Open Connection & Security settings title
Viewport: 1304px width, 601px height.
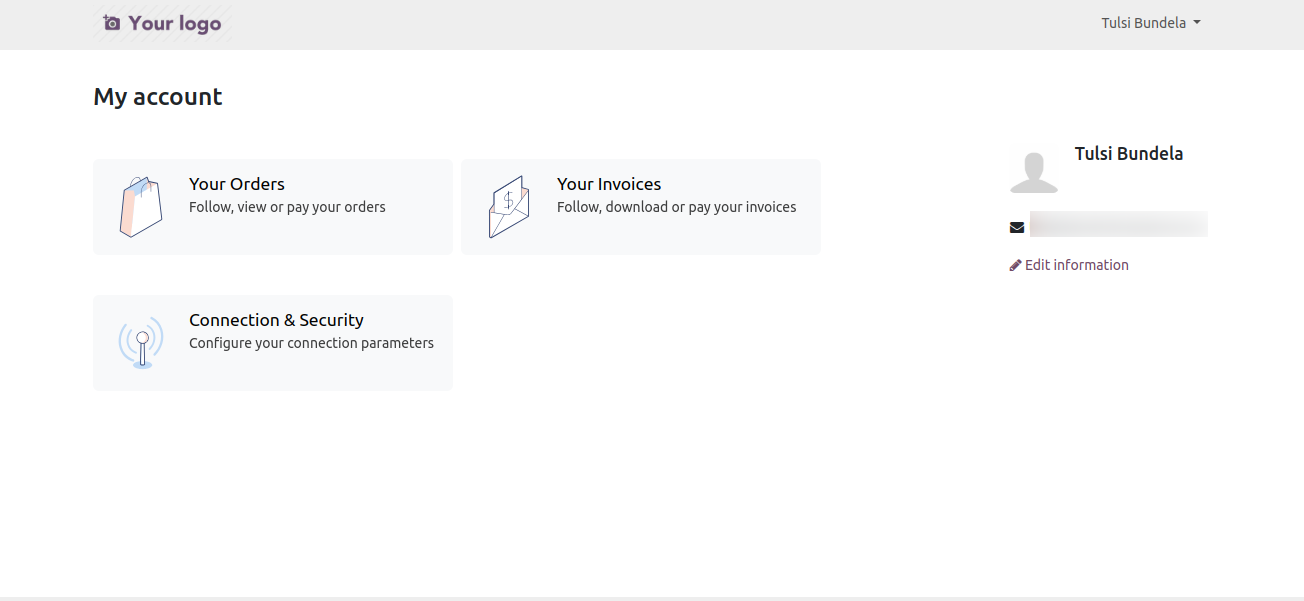tap(276, 320)
